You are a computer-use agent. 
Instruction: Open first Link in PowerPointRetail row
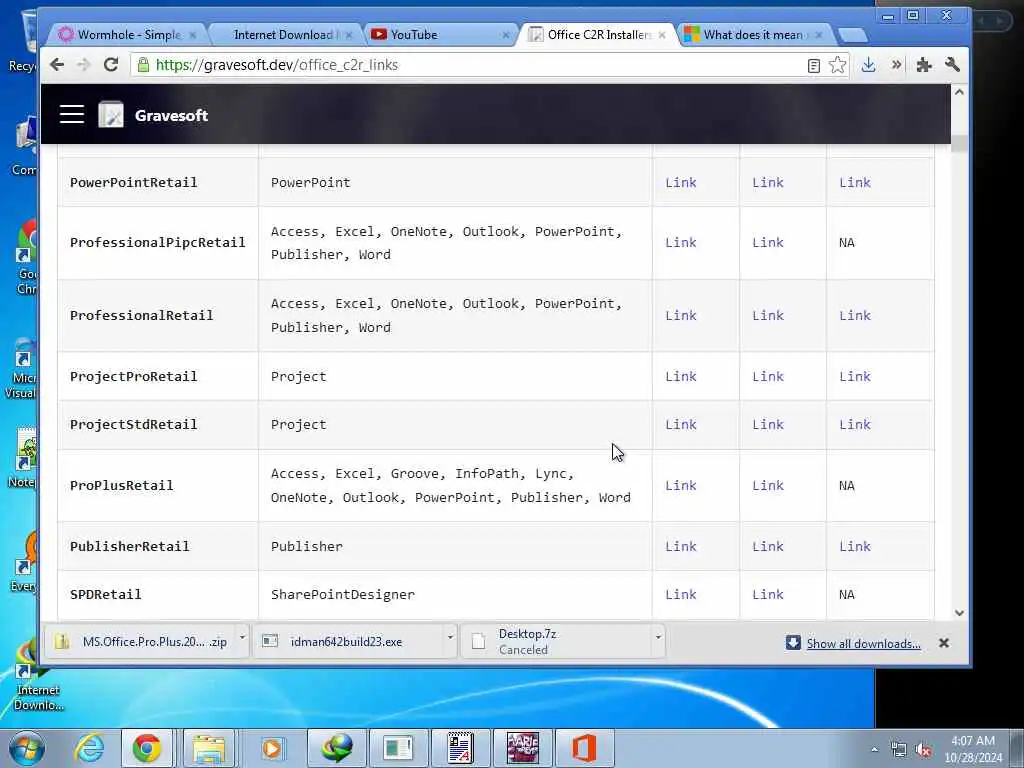coord(680,183)
